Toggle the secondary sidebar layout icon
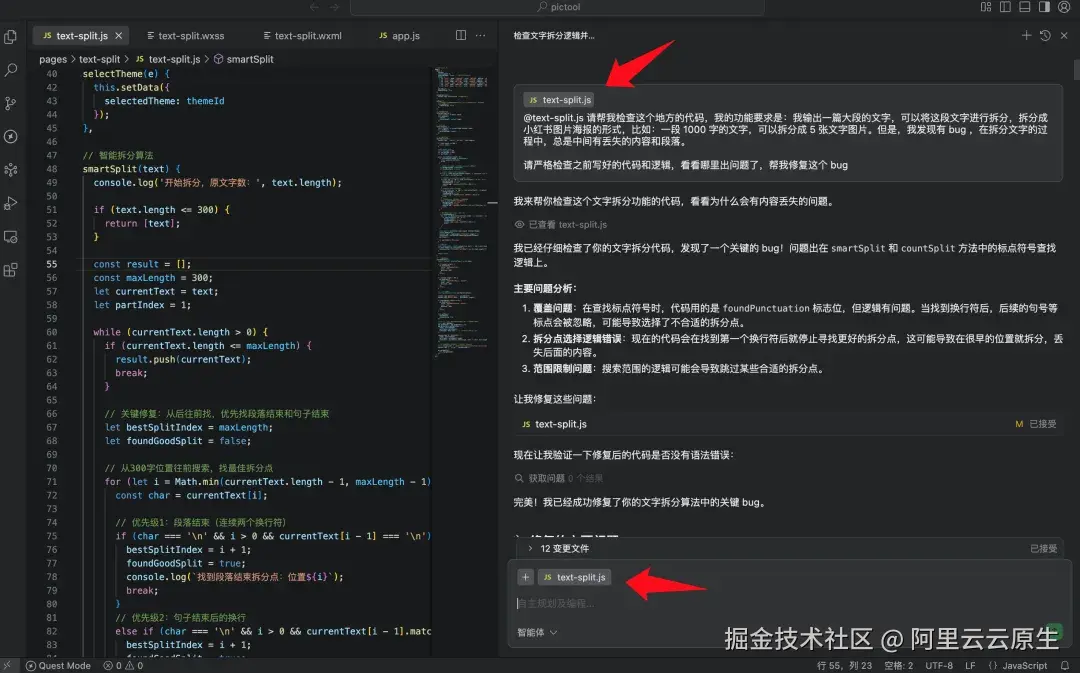Screen dimensions: 1080x673 tap(1044, 7)
